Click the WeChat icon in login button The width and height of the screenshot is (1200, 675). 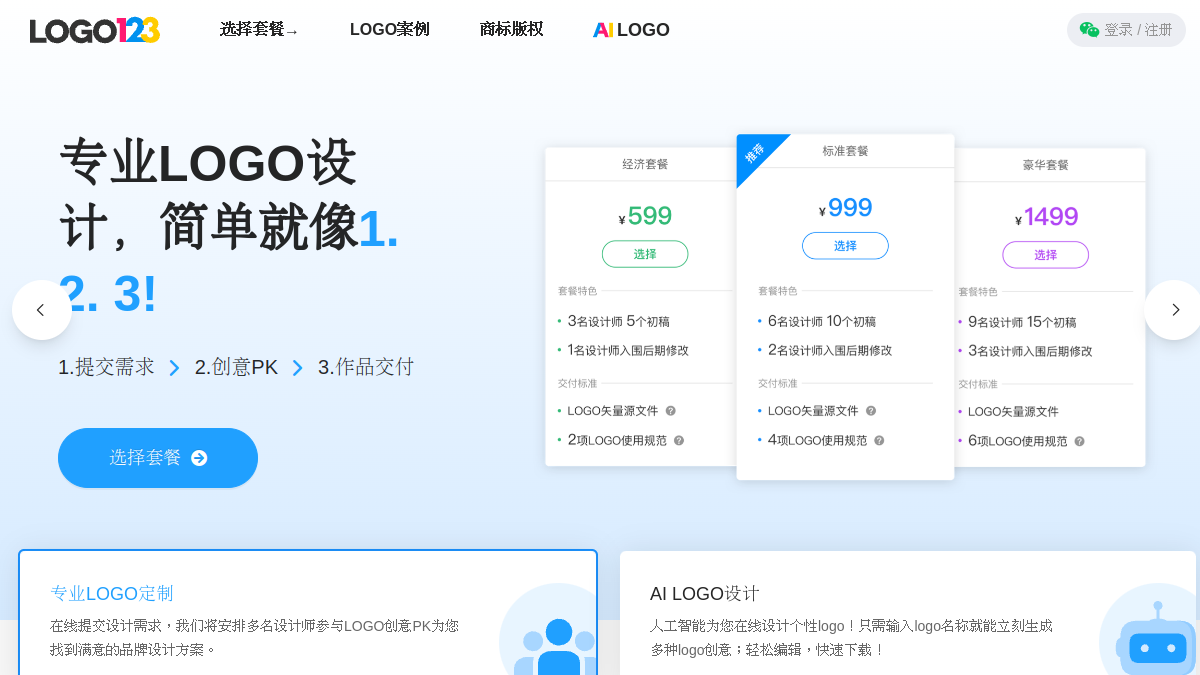coord(1089,30)
